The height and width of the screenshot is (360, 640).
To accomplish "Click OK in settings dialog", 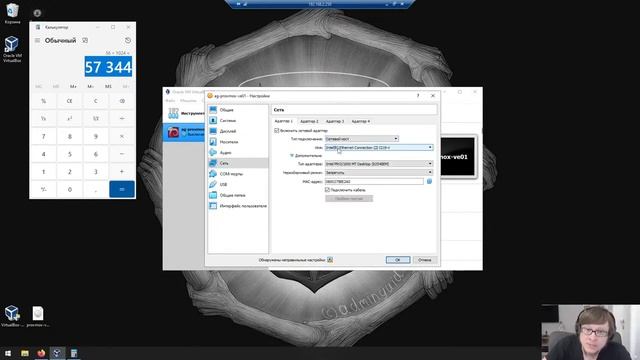I will coord(398,260).
